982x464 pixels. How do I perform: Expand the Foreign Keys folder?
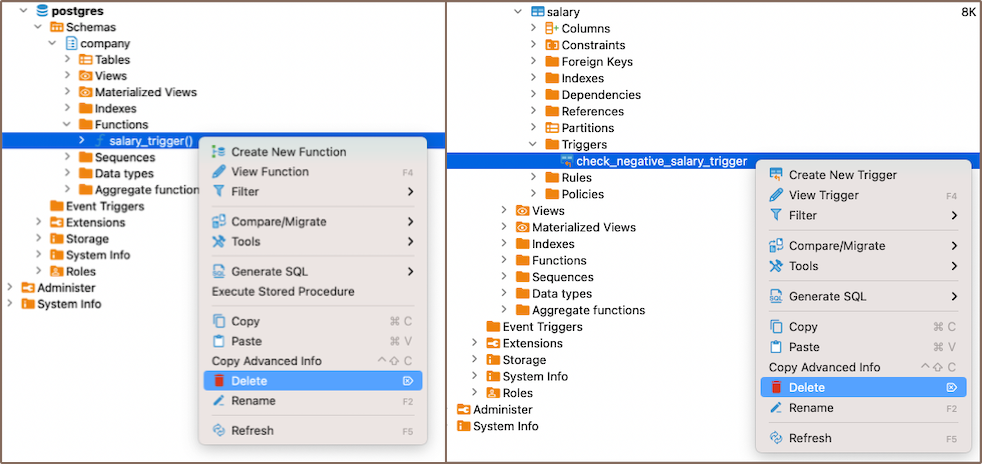pyautogui.click(x=534, y=62)
